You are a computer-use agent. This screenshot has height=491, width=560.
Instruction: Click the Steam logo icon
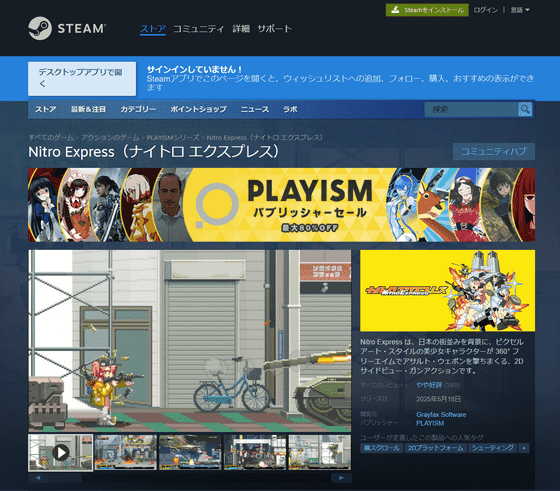point(40,28)
